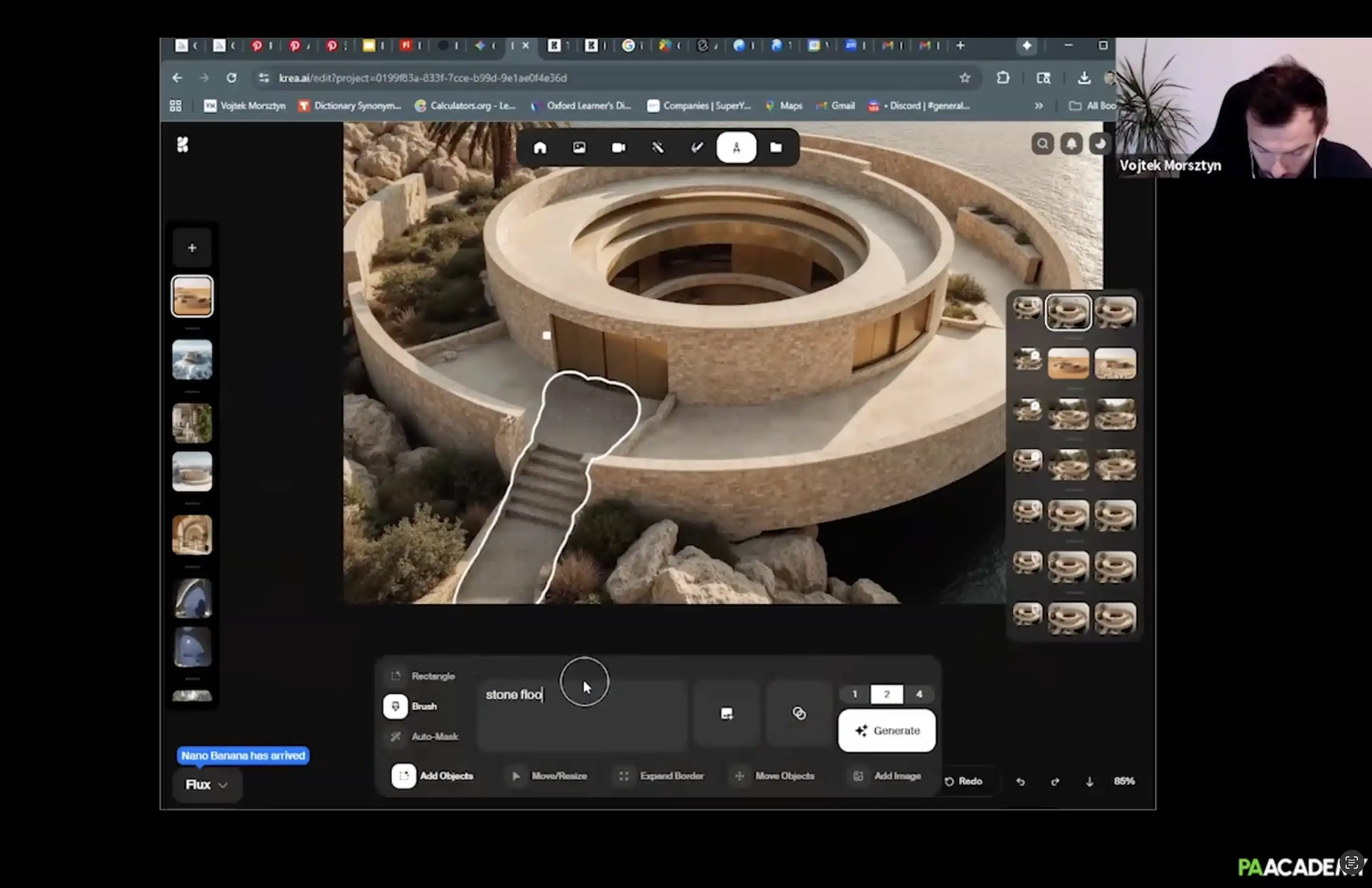Open the All Bookmarks folder
Viewport: 1372px width, 888px height.
pos(1092,106)
